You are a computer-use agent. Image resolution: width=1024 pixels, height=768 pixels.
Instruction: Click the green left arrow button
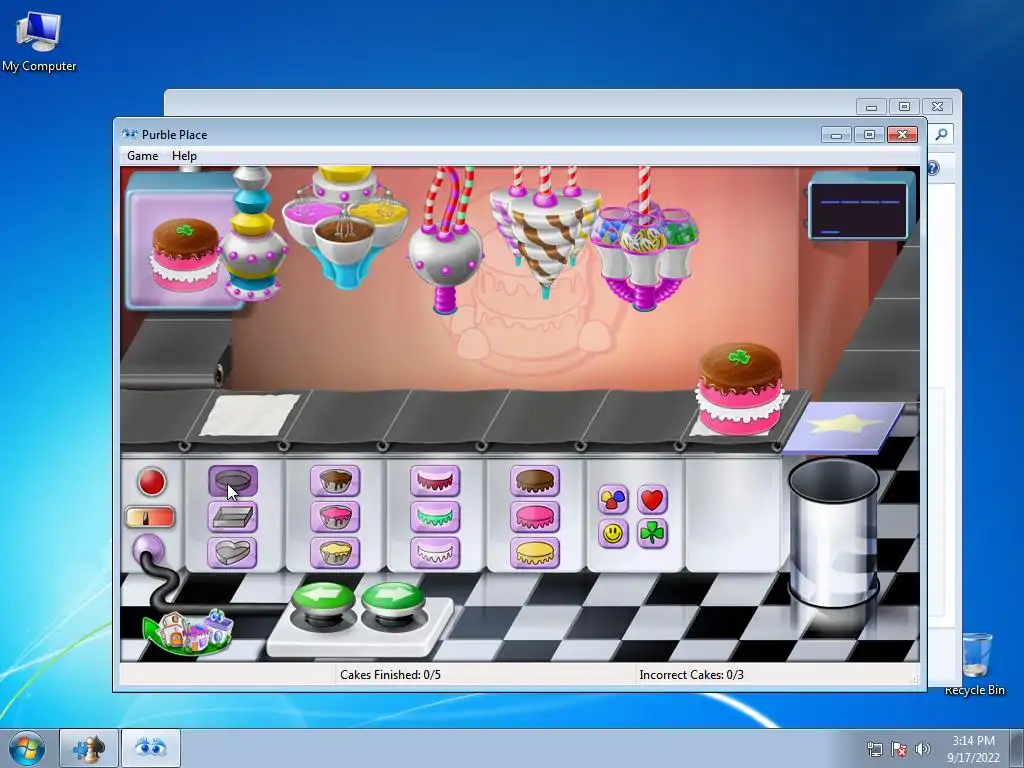(323, 598)
